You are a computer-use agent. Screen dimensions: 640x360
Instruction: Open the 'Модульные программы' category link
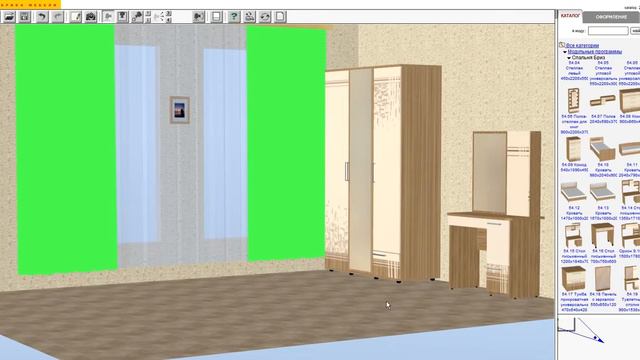point(595,52)
